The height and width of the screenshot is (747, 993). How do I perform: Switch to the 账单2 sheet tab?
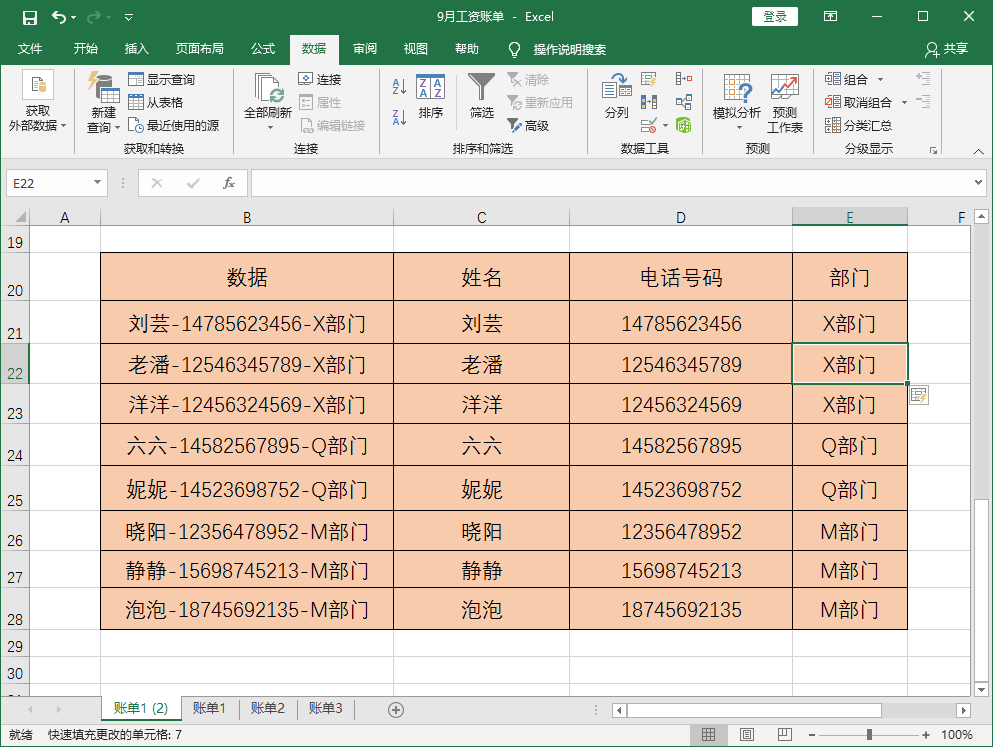pos(267,709)
